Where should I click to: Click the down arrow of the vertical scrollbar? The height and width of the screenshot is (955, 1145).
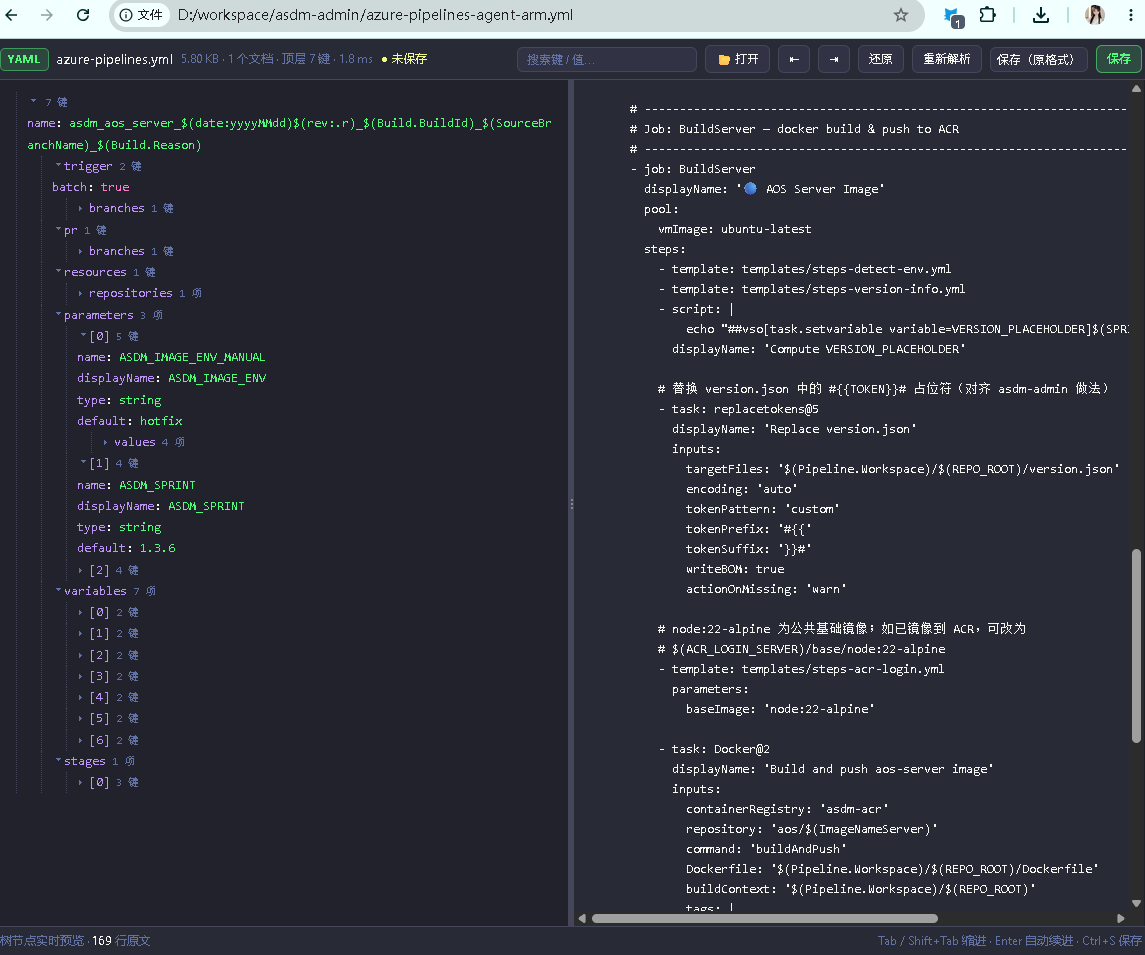1136,903
